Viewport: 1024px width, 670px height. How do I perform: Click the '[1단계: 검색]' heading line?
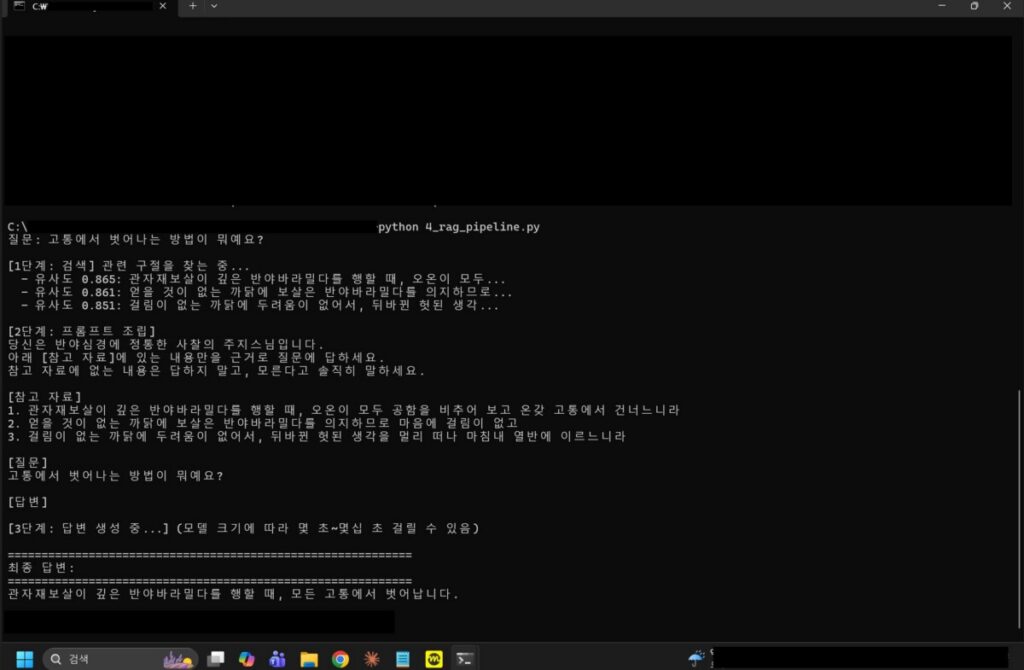point(129,266)
